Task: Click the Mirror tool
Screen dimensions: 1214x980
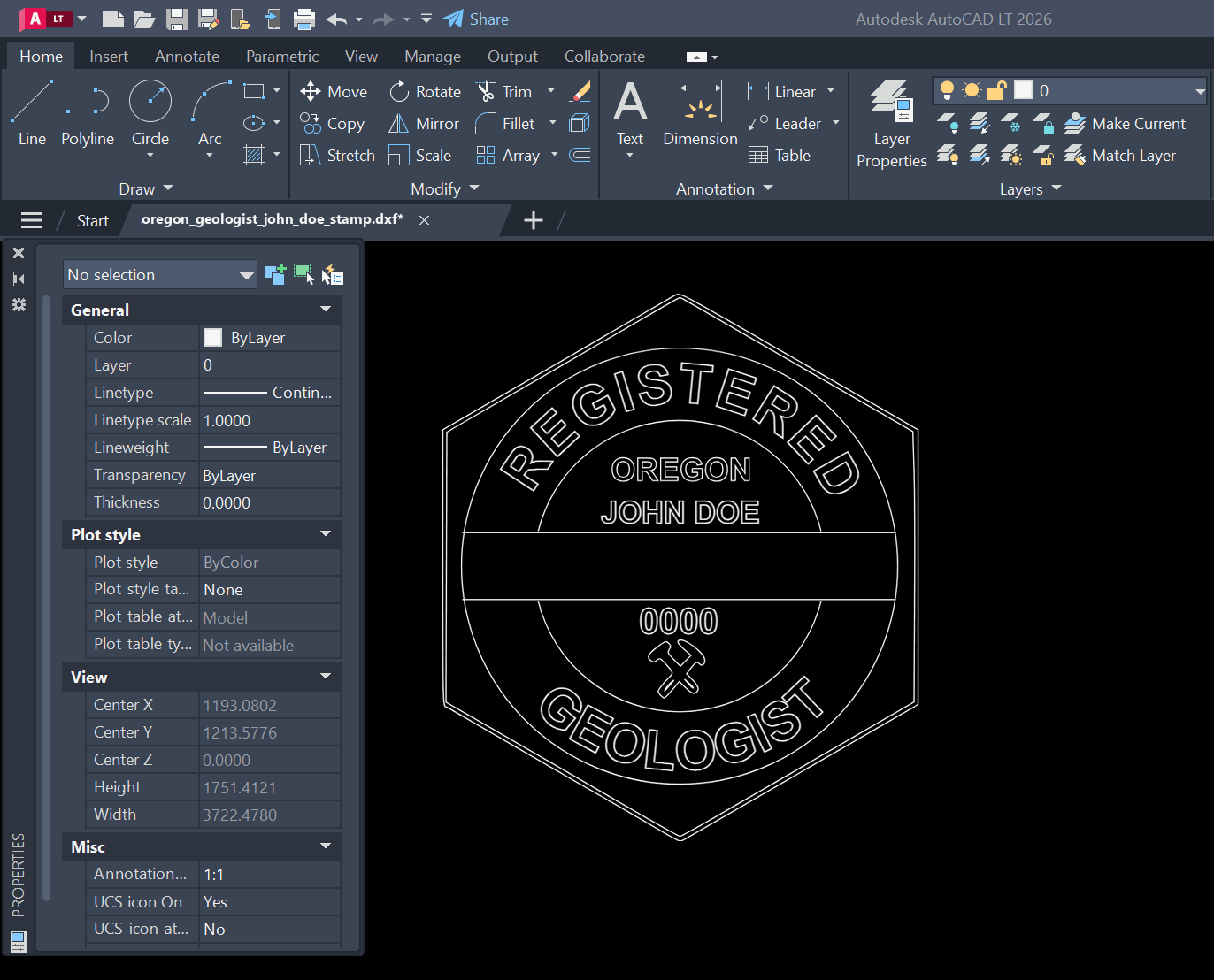Action: 424,124
